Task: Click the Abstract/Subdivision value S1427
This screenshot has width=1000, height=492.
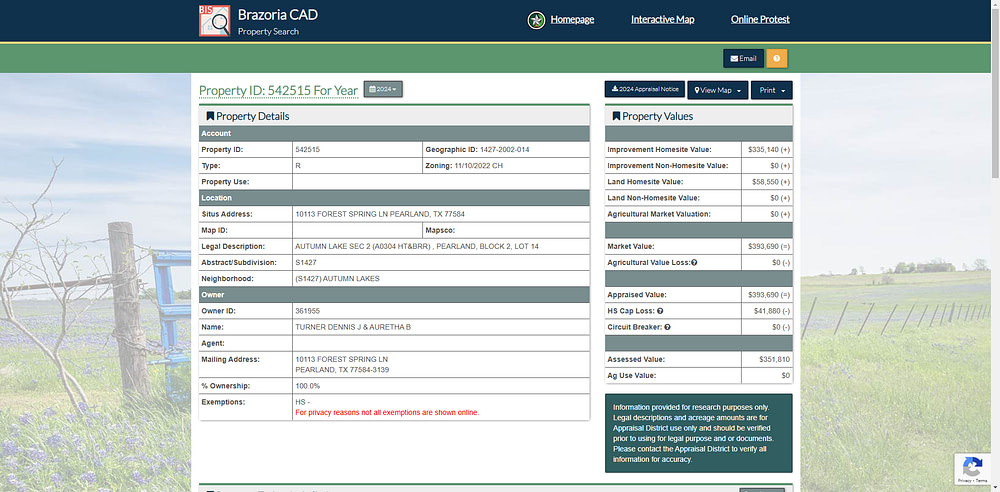Action: point(306,262)
